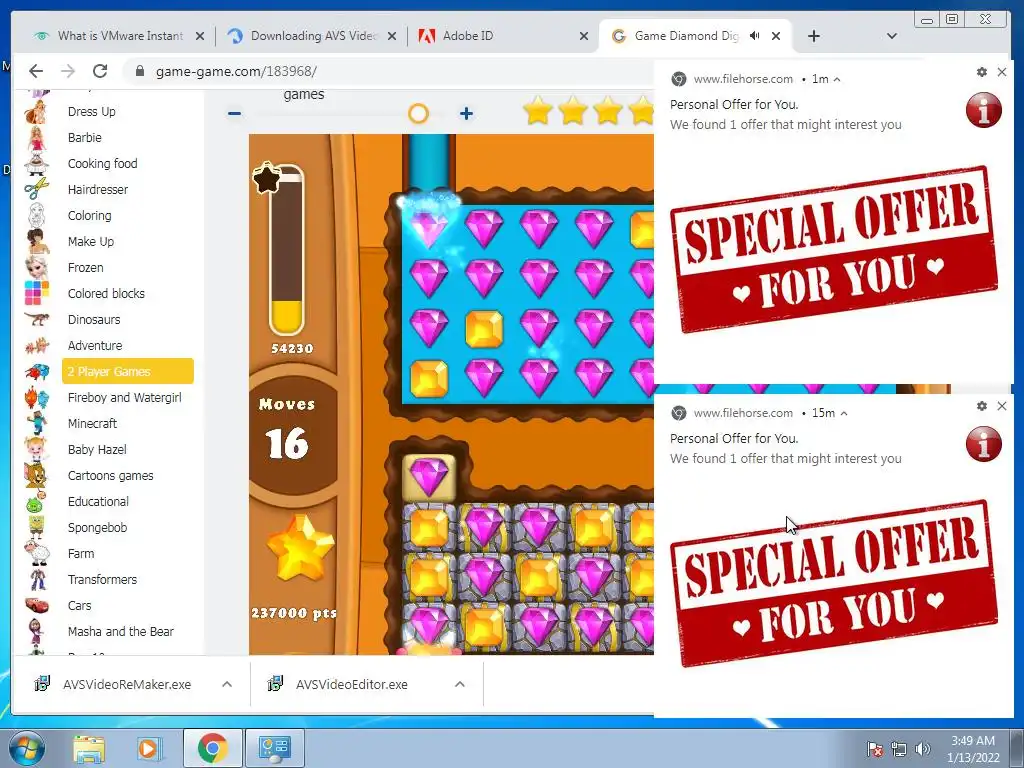
Task: Click the Cars category icon
Action: pyautogui.click(x=37, y=605)
